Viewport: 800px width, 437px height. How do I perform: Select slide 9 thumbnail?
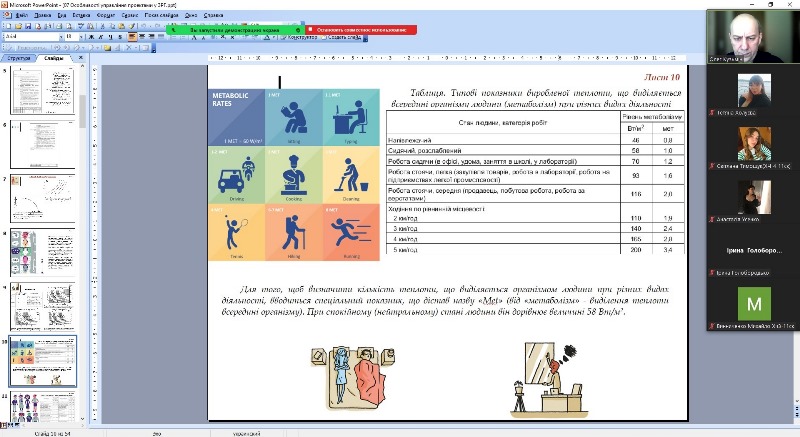[43, 307]
